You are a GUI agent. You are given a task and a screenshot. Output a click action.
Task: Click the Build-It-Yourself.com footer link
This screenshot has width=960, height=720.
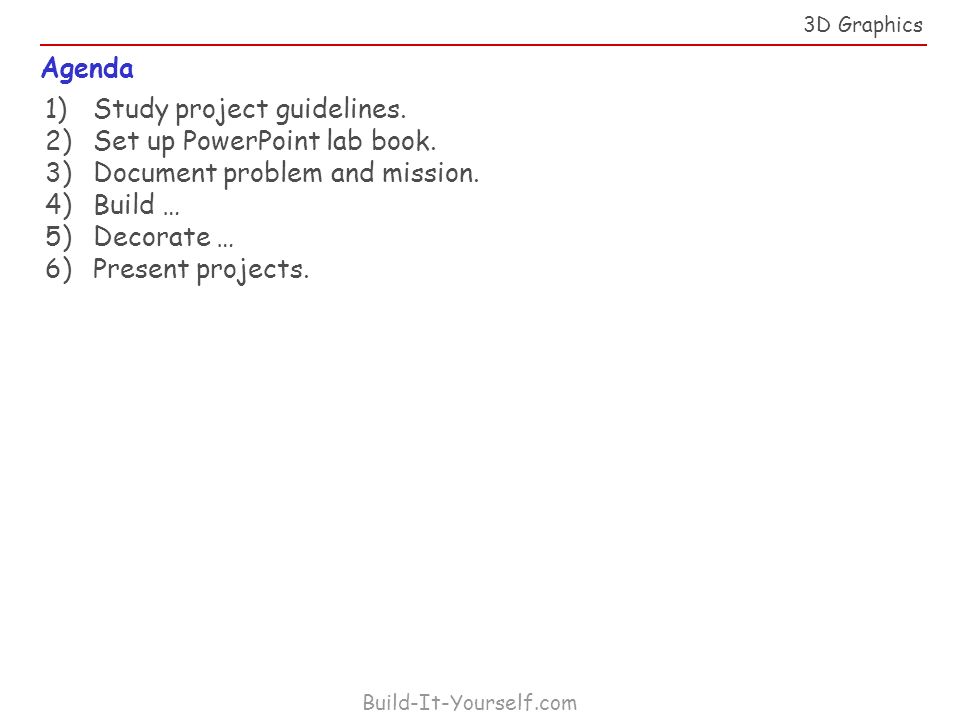point(470,702)
